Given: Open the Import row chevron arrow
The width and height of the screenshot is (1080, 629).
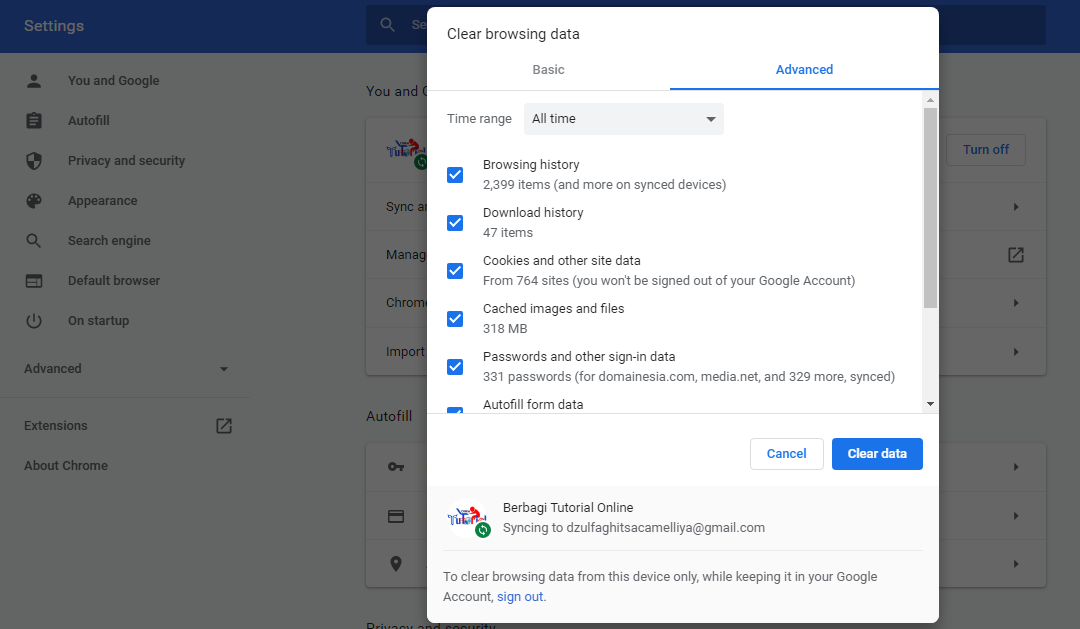Looking at the screenshot, I should [1016, 352].
